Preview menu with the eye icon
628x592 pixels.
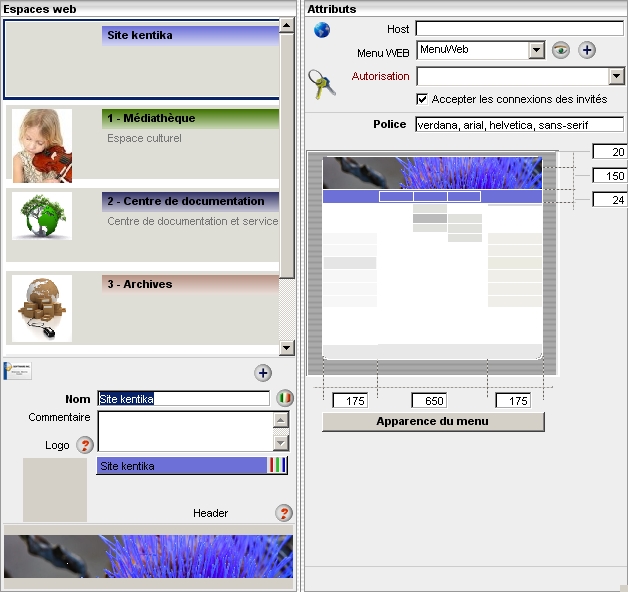561,50
